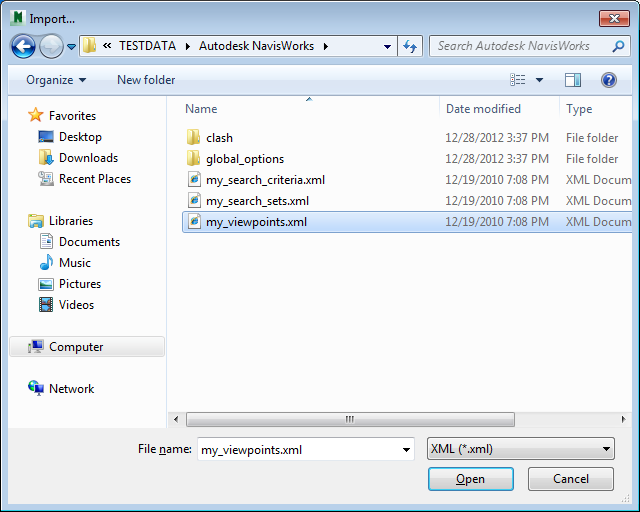The height and width of the screenshot is (512, 640).
Task: Click the Videos film strip icon
Action: click(46, 305)
